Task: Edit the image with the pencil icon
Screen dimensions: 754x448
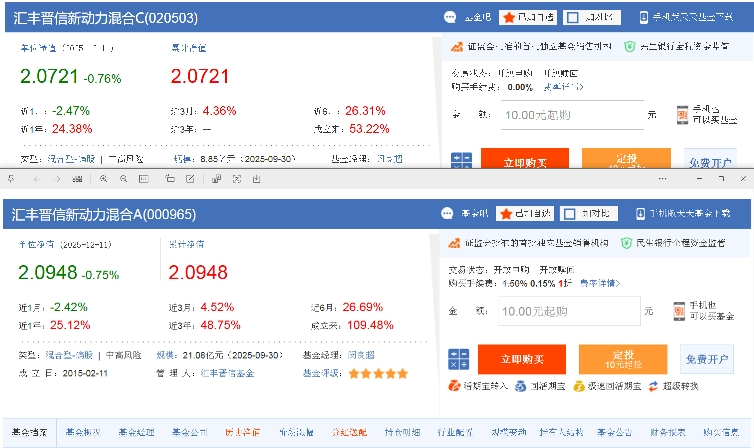Action: point(190,179)
